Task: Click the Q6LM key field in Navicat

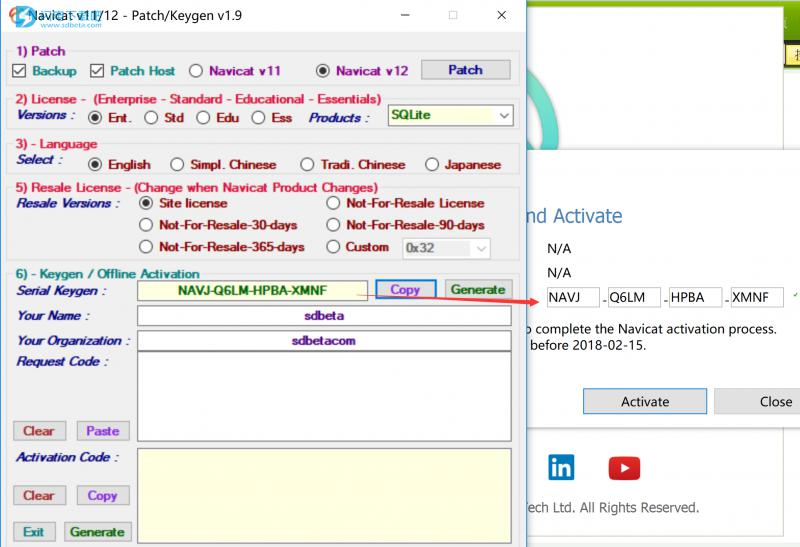Action: 634,297
